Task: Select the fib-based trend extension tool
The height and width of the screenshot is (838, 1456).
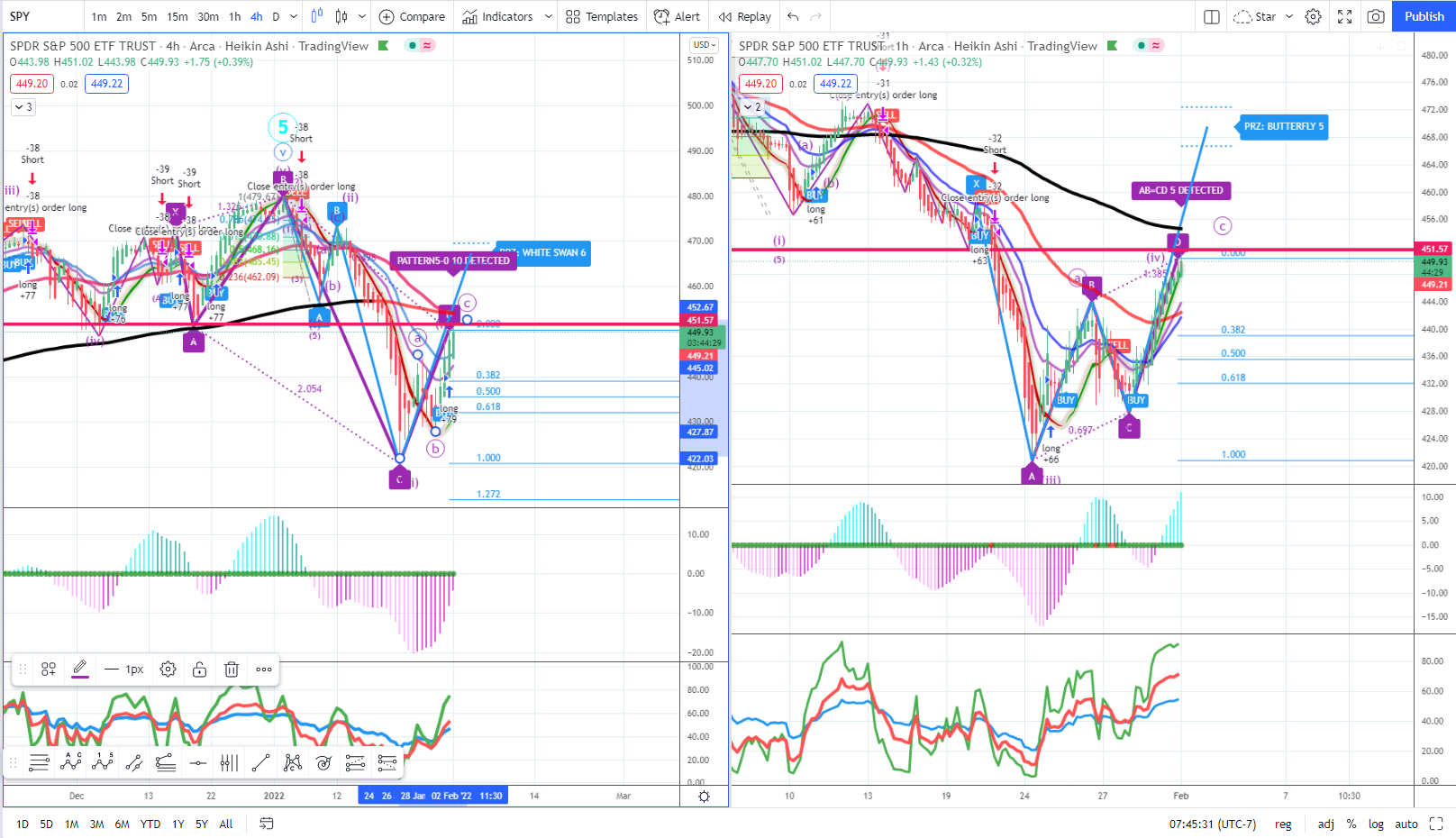Action: (166, 763)
